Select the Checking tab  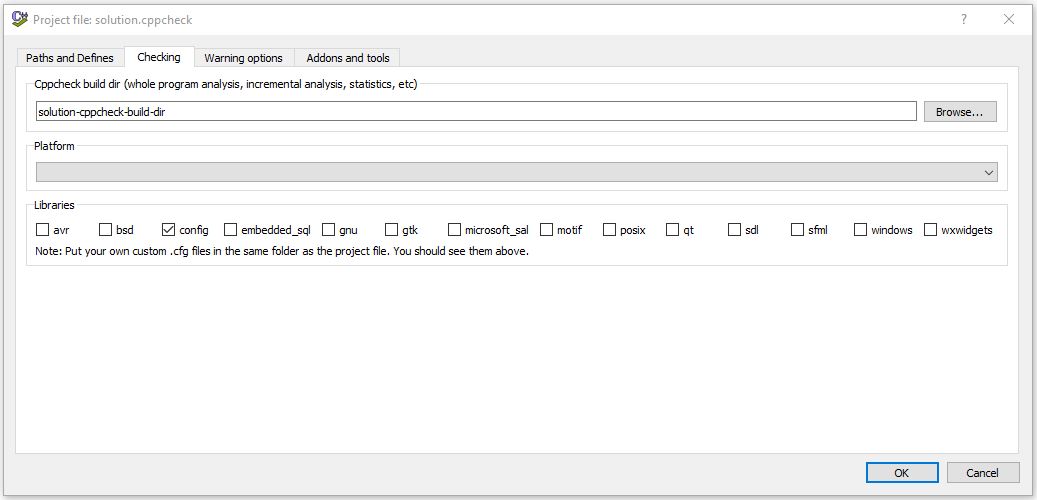(x=159, y=57)
